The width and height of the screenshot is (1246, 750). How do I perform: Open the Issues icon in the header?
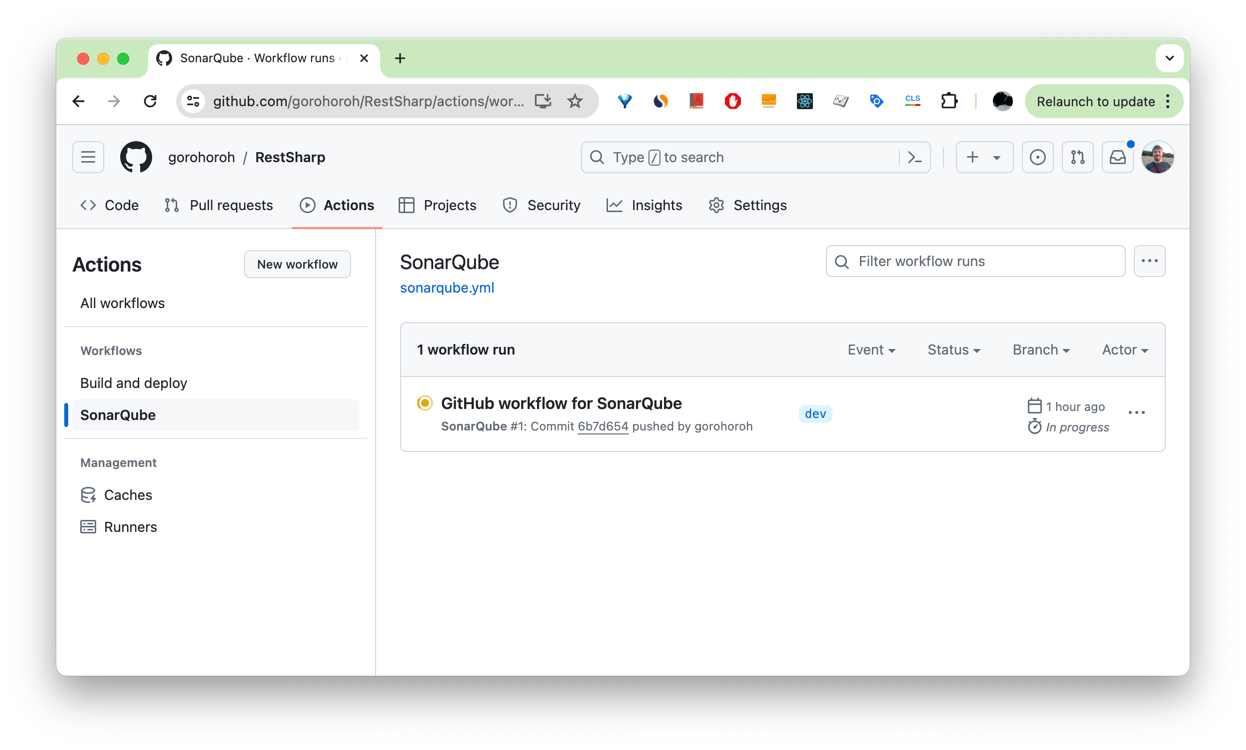point(1037,157)
